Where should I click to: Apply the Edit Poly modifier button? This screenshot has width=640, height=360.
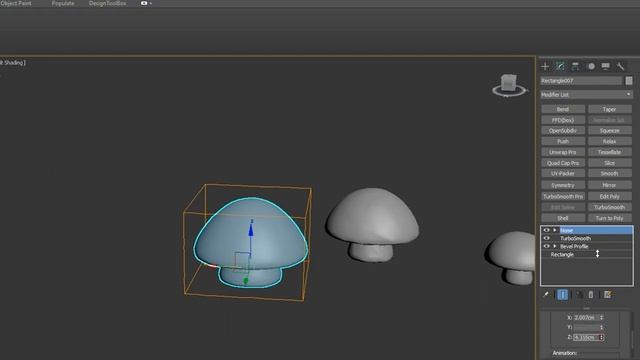tap(609, 196)
